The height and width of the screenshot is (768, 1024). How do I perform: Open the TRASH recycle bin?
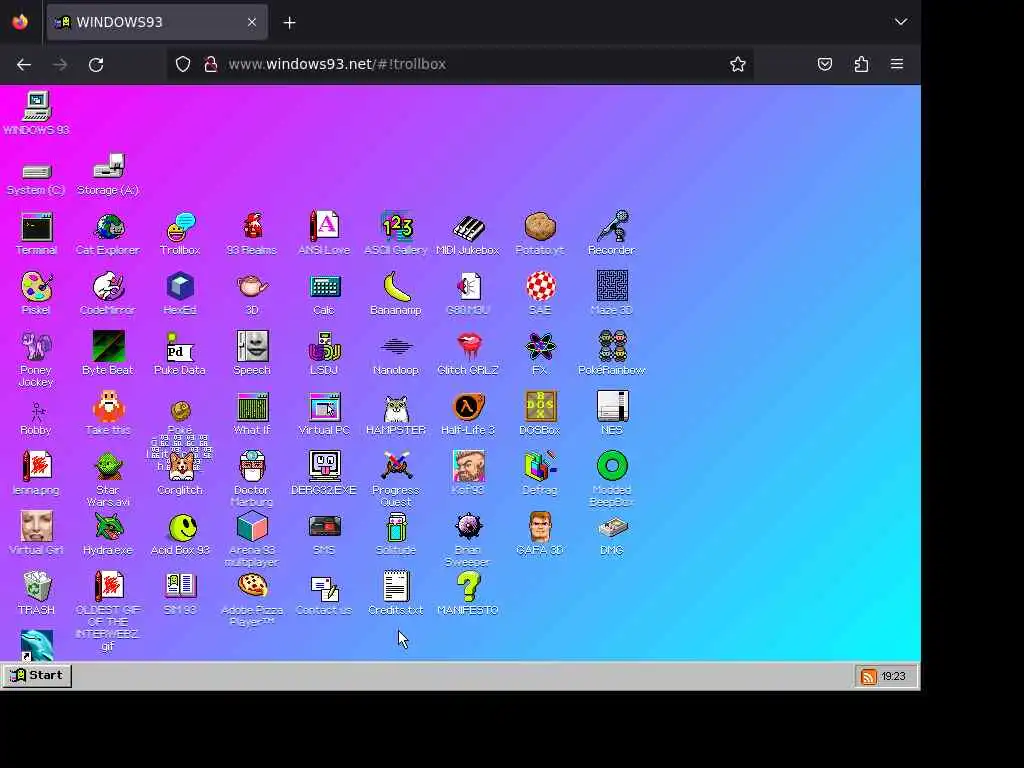pyautogui.click(x=37, y=593)
